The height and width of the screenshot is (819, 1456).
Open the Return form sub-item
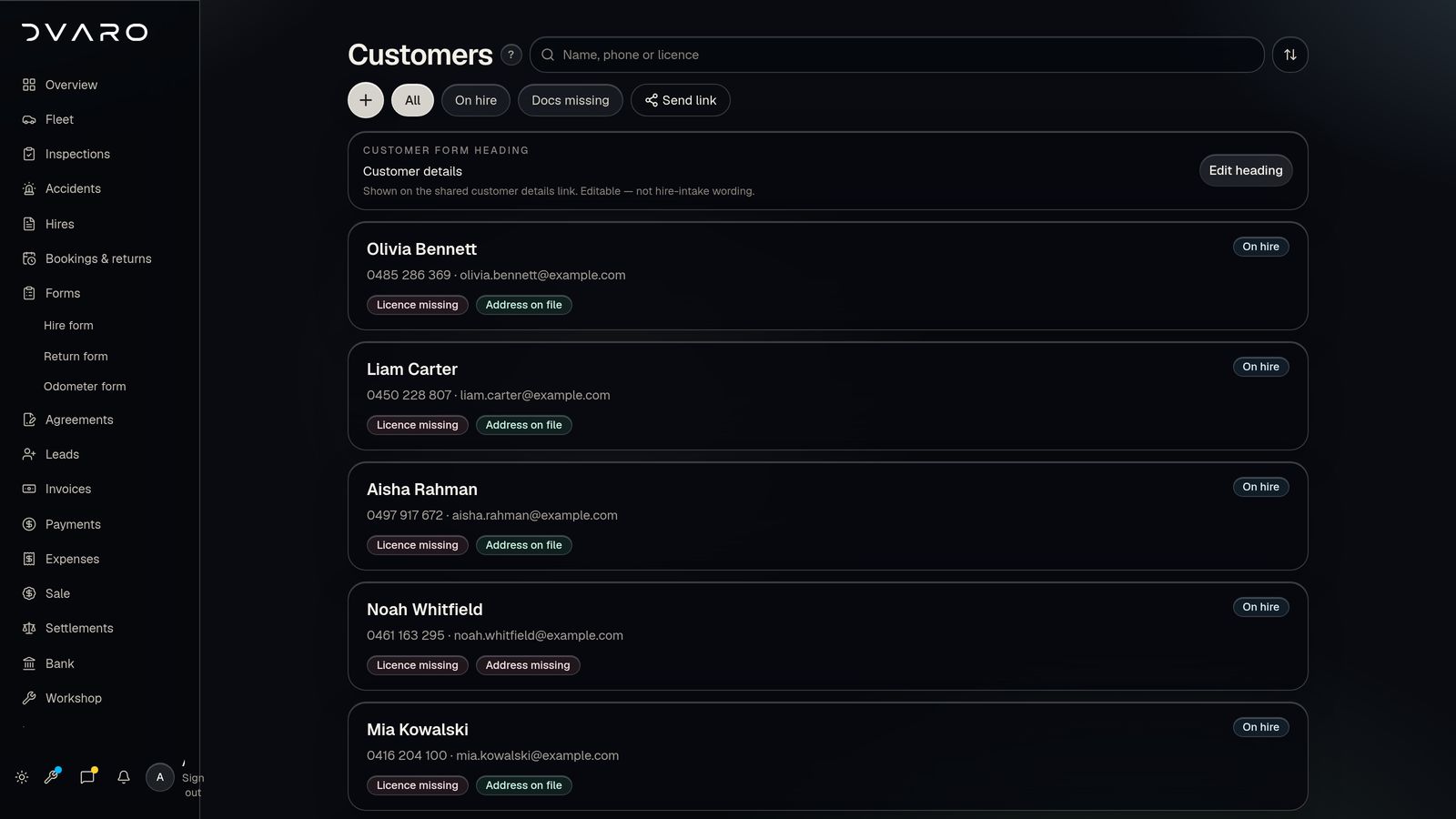[x=76, y=356]
